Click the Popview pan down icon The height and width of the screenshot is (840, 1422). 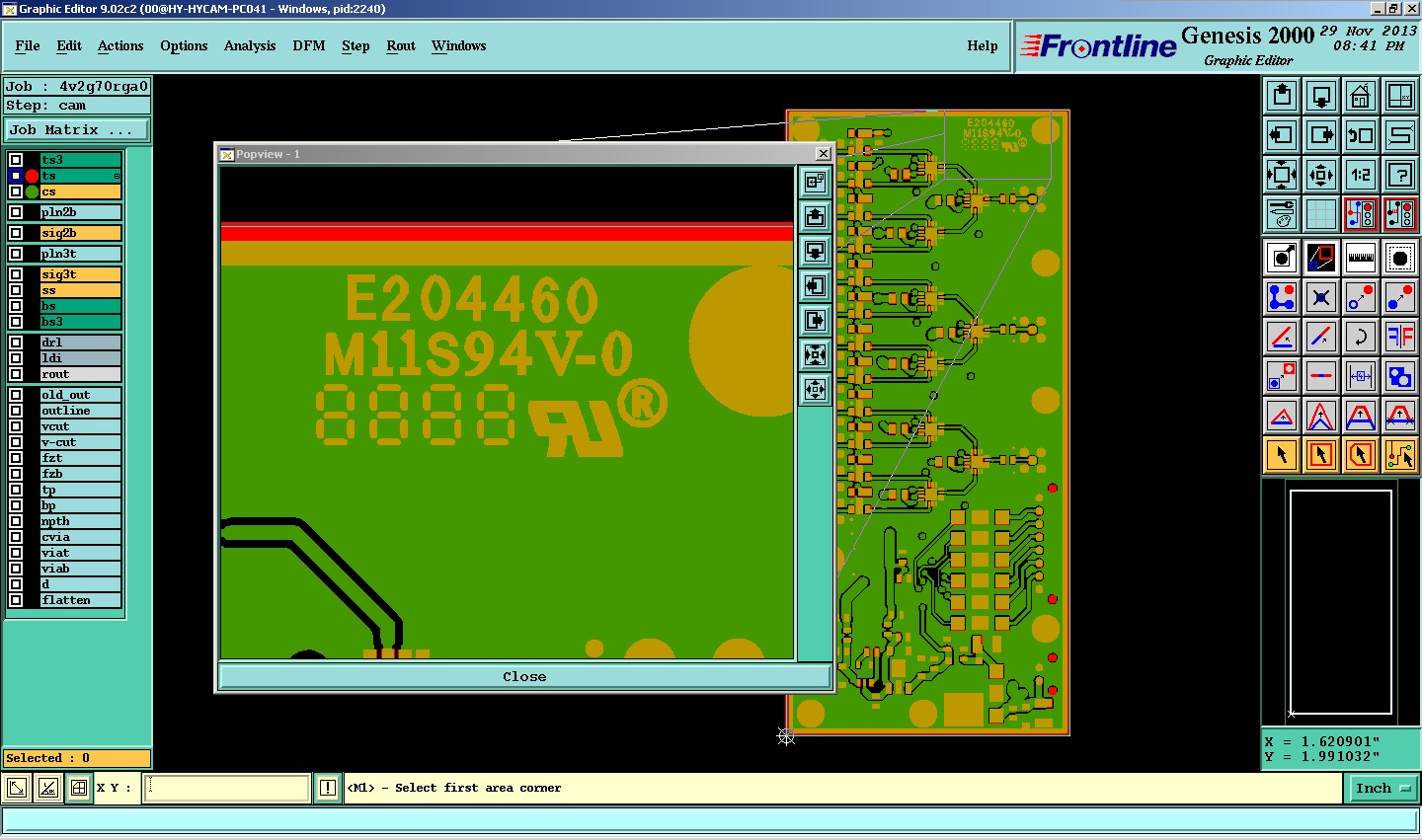pyautogui.click(x=815, y=252)
